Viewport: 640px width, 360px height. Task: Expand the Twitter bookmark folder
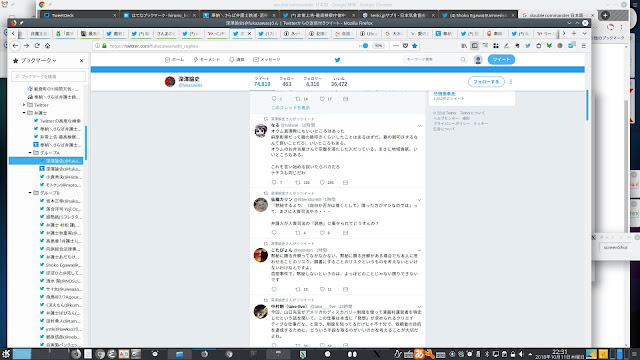point(24,105)
